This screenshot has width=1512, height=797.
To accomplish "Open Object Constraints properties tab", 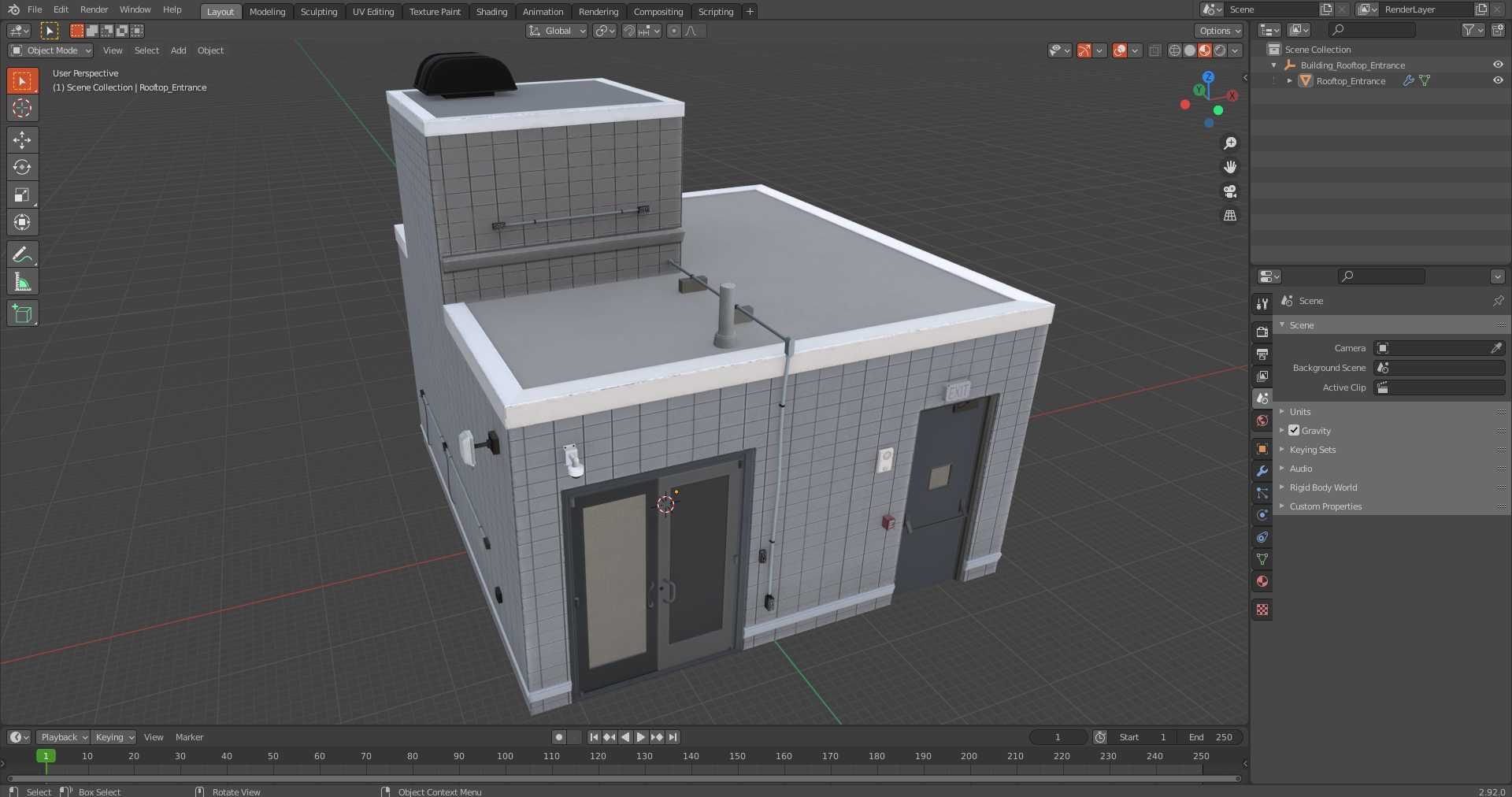I will click(x=1262, y=537).
